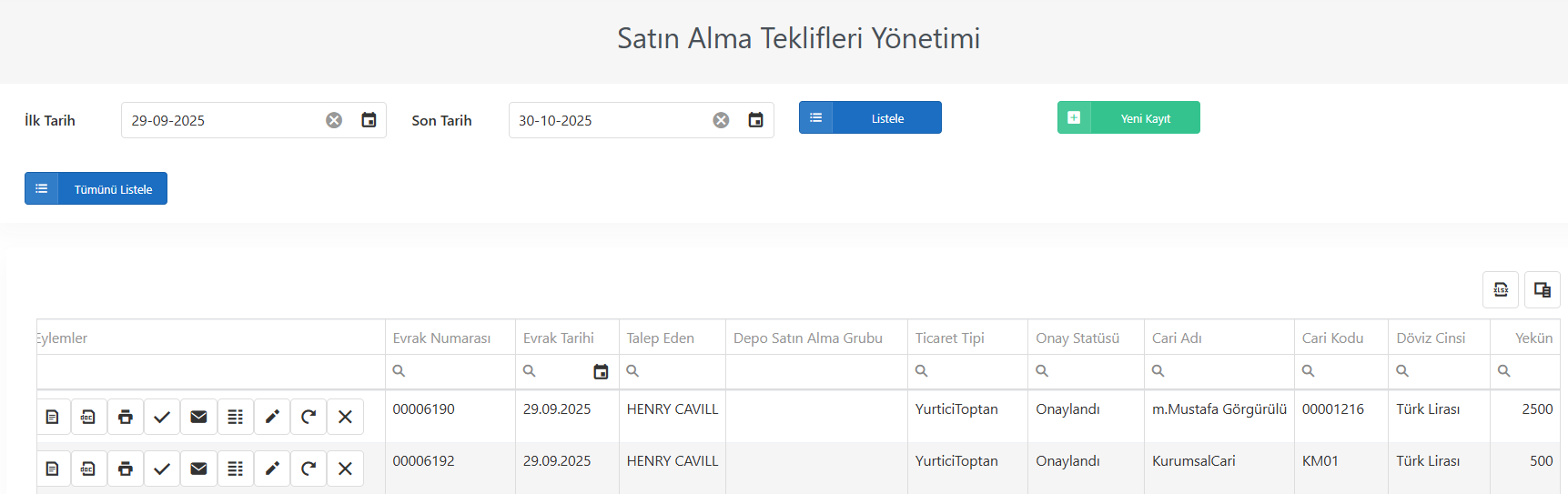Approve document 00006190 with checkmark icon
This screenshot has height=494, width=1568.
tap(162, 417)
